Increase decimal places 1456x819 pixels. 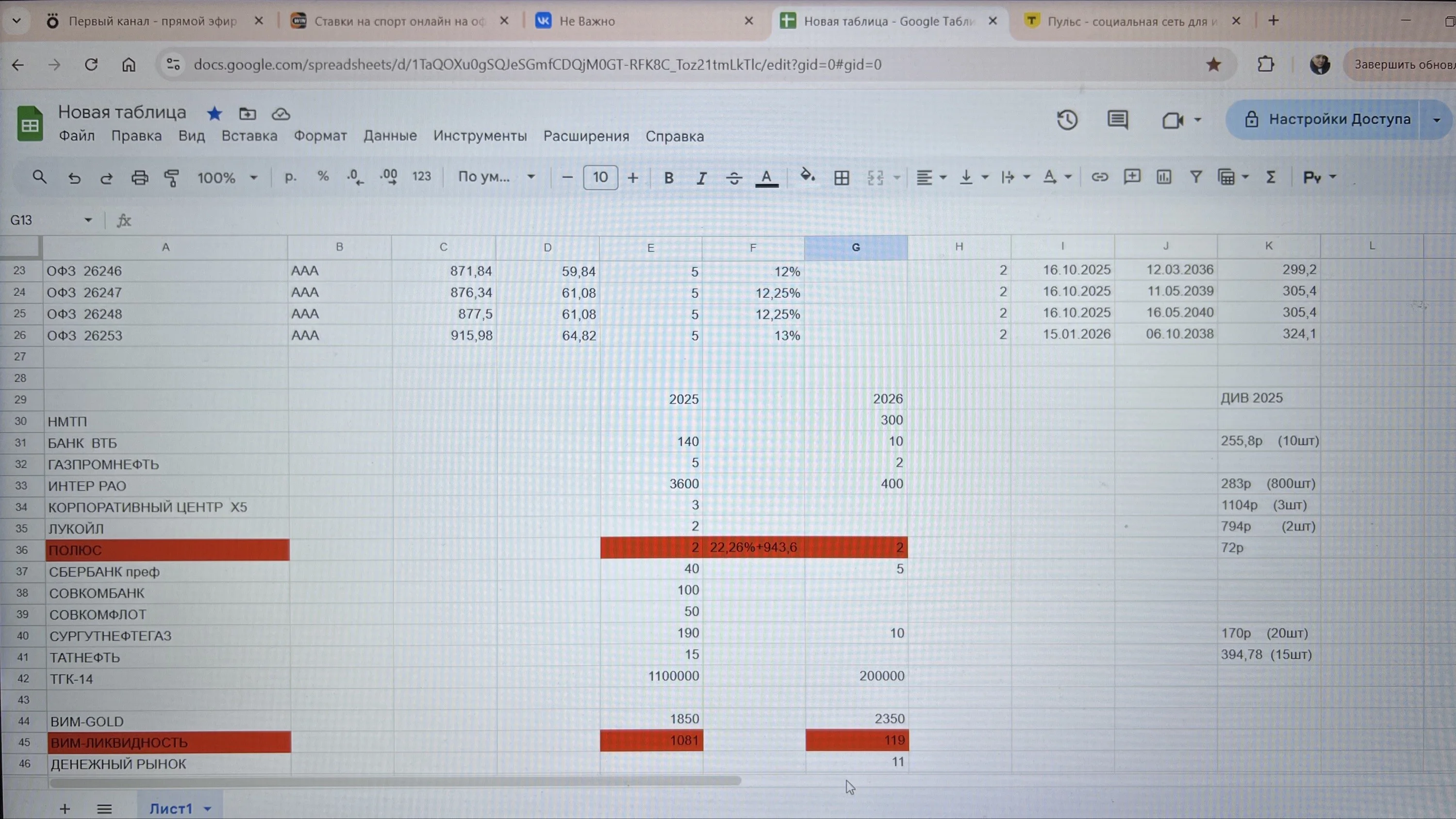click(x=389, y=178)
